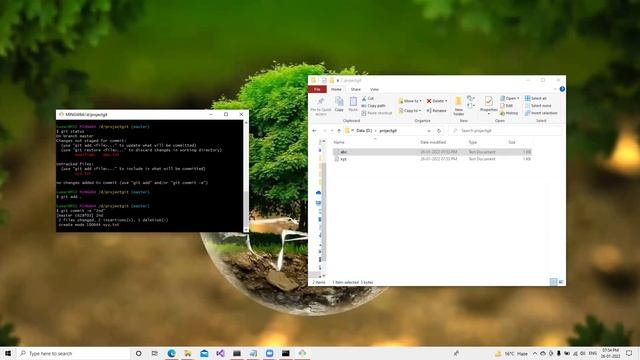Click Select none in the Select group
640x360 pixels.
(x=538, y=106)
